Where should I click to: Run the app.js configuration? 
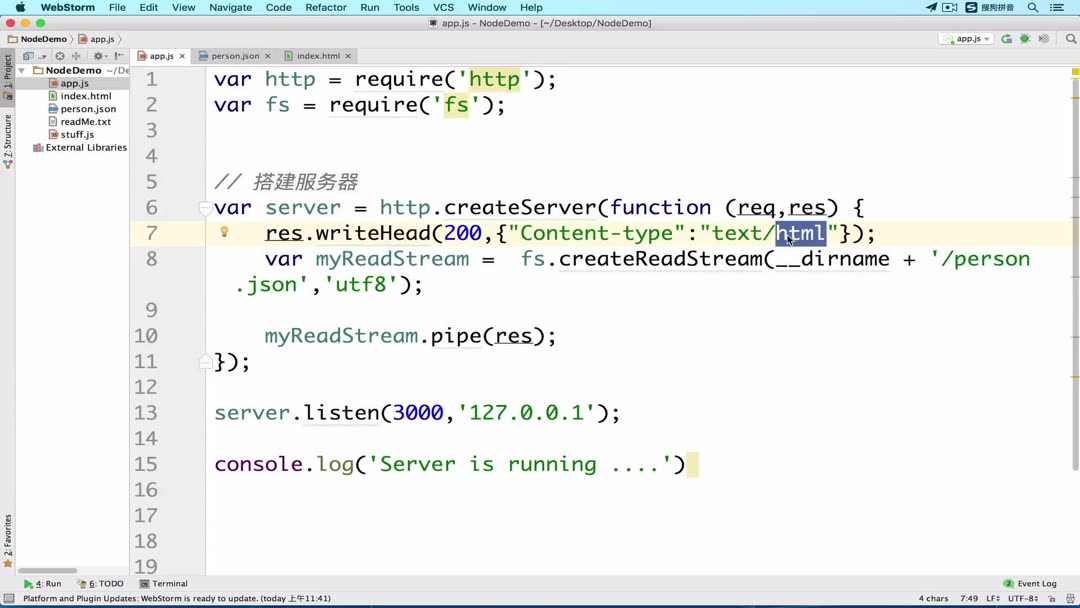(1006, 39)
